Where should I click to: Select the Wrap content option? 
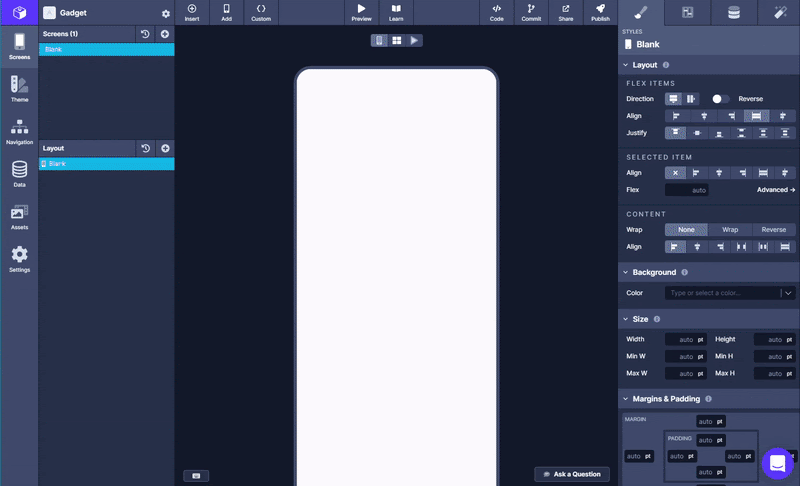[x=730, y=229]
